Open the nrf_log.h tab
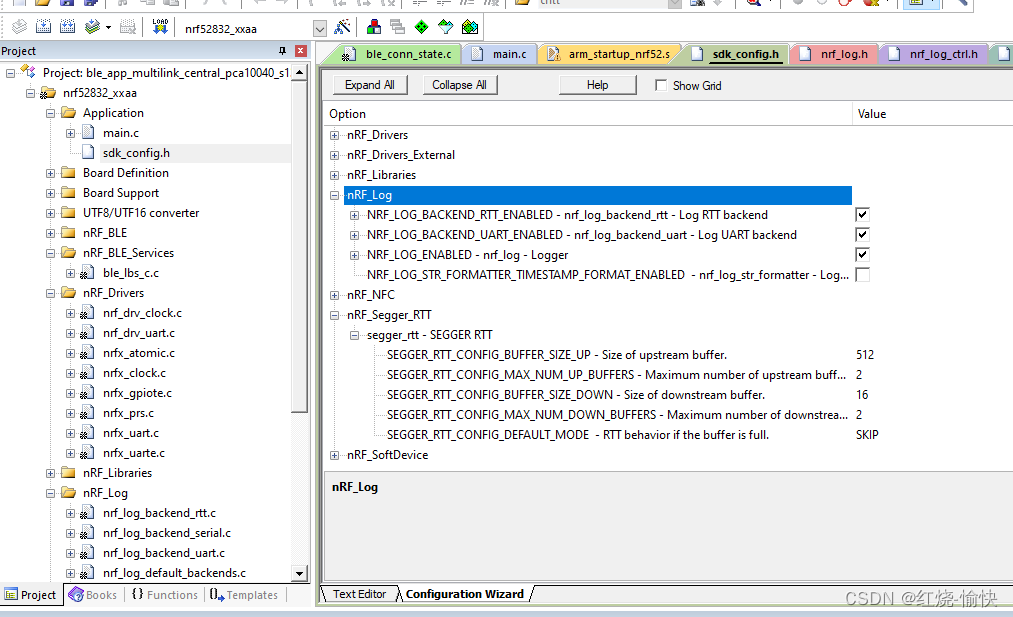 pos(833,54)
